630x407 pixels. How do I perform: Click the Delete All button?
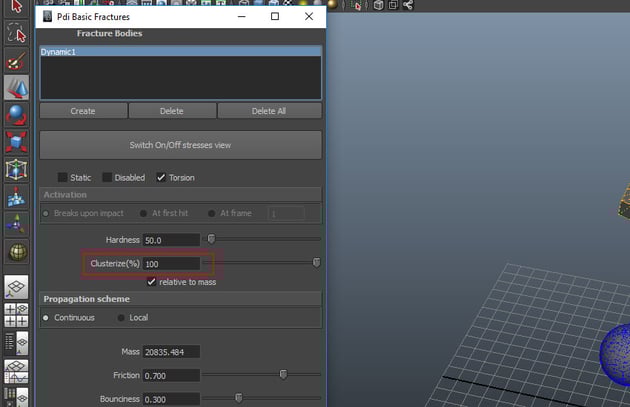(268, 111)
